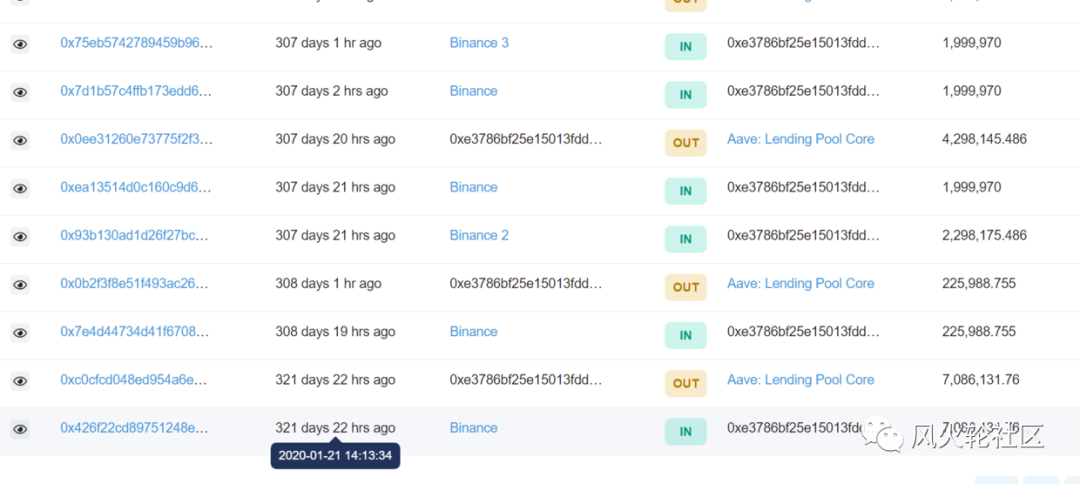Open transaction hash 0x75eb5742789459b96
This screenshot has height=484, width=1080.
click(x=136, y=43)
